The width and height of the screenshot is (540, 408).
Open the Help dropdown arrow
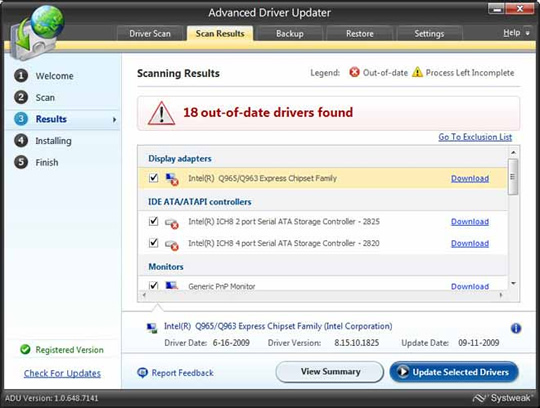[528, 33]
